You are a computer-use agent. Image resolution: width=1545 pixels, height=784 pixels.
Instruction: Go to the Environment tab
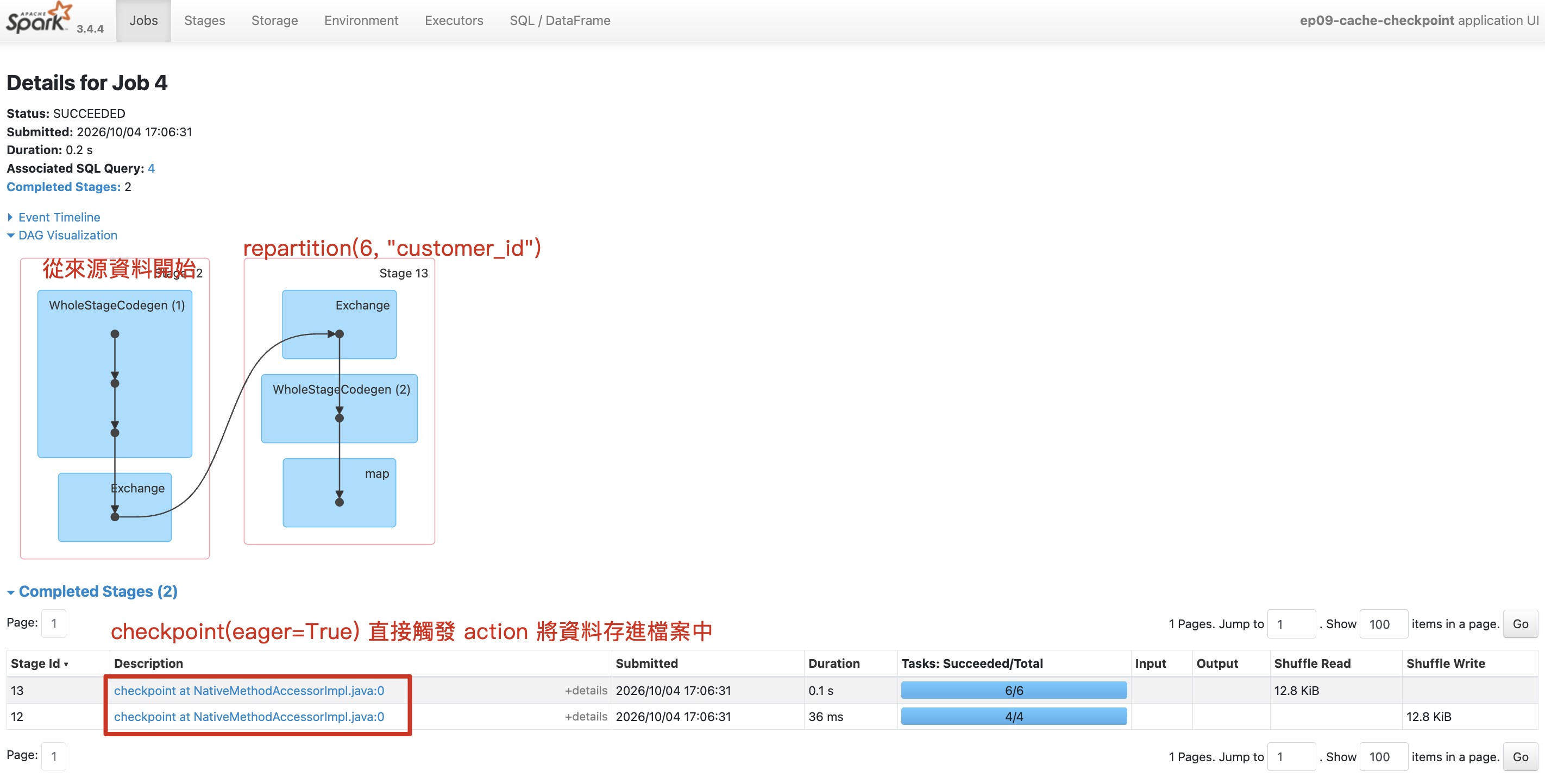coord(361,21)
